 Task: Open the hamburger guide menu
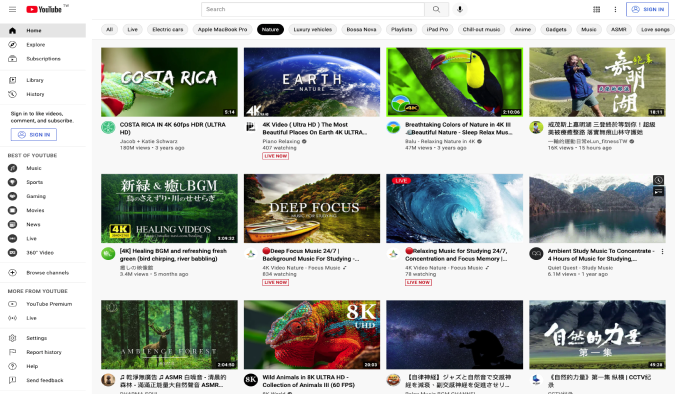click(12, 9)
